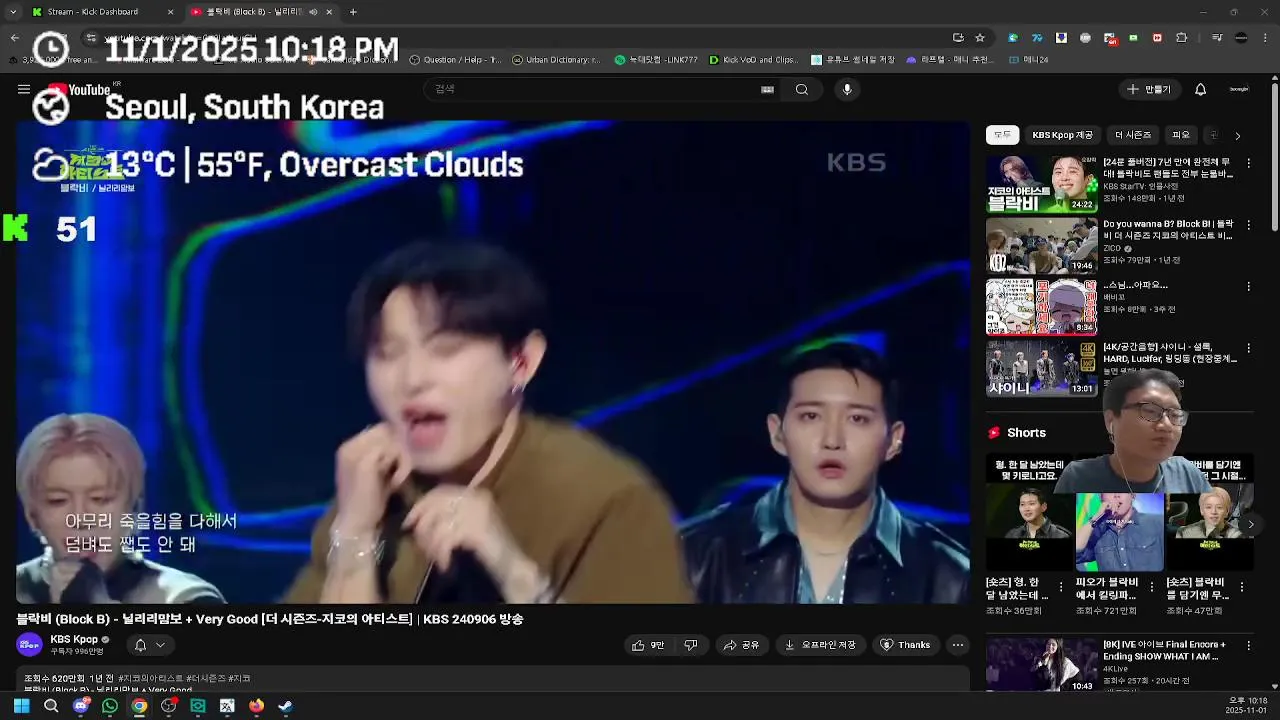1280x720 pixels.
Task: Open Google Chrome from the taskbar
Action: coord(139,706)
